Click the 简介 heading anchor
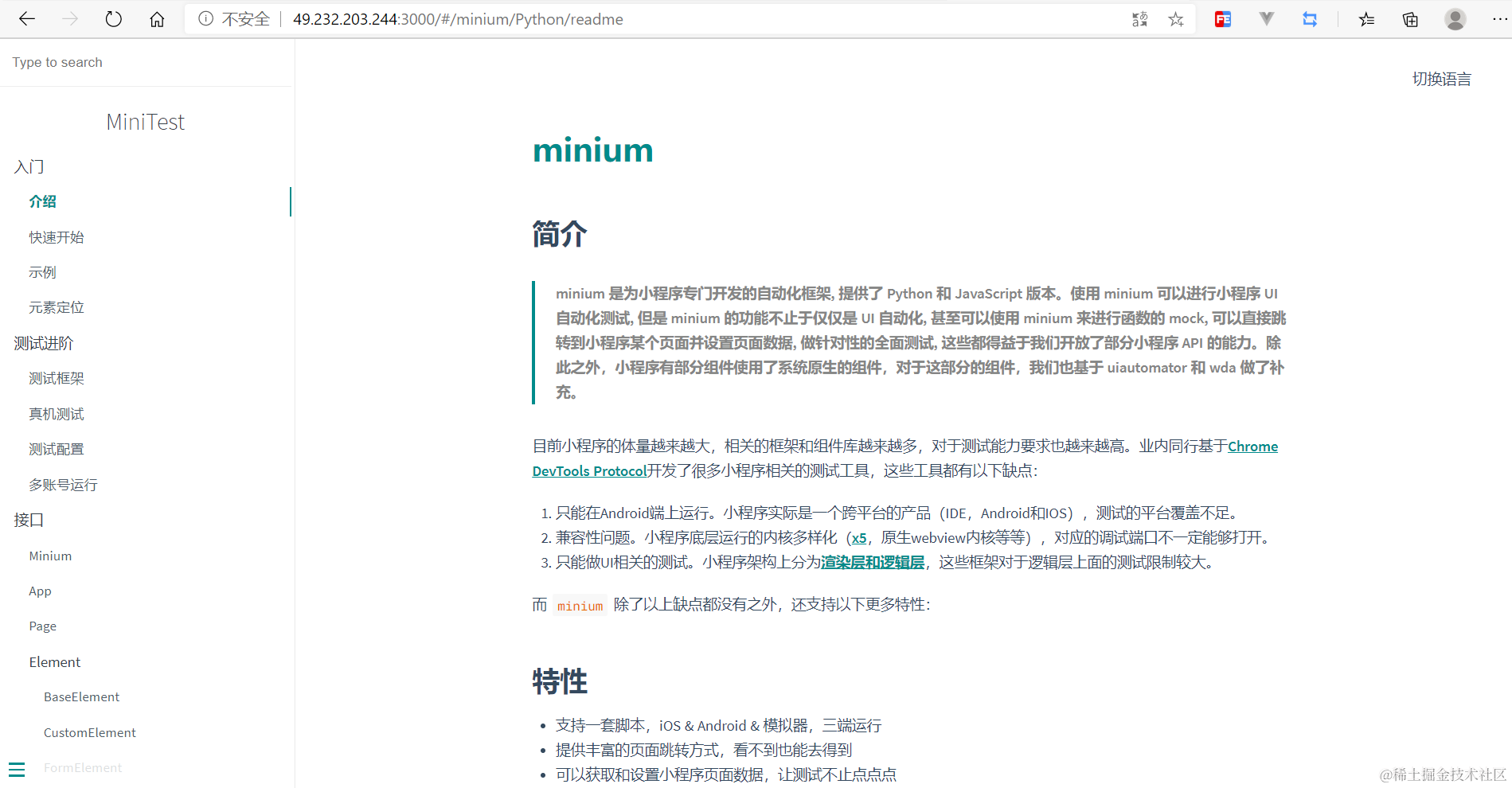This screenshot has height=788, width=1512. [560, 234]
